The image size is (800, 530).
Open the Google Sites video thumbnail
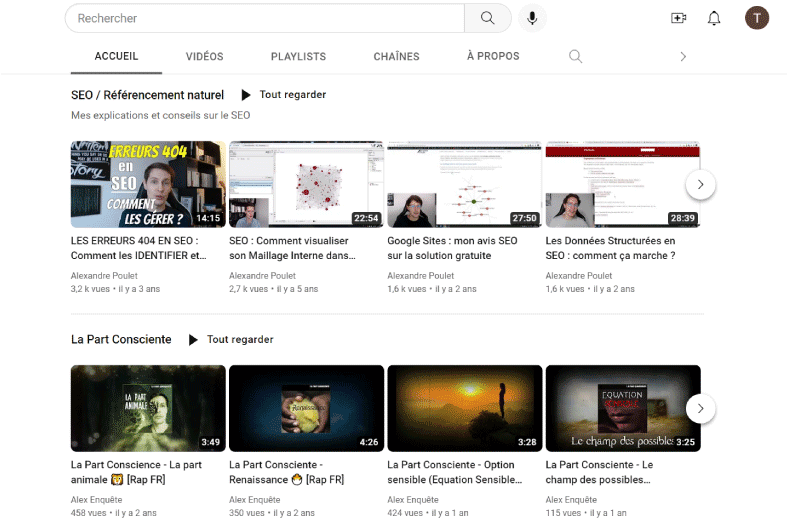tap(464, 184)
